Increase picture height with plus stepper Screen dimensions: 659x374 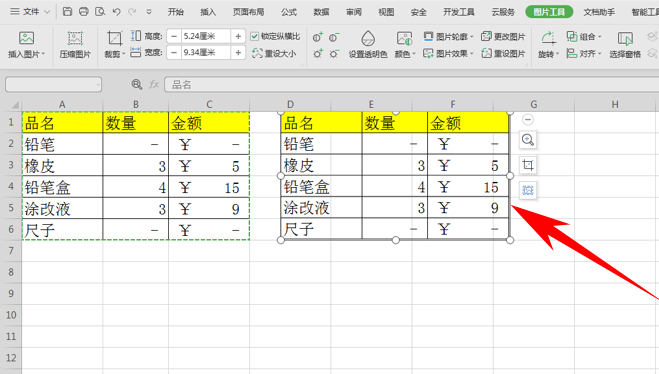(x=238, y=37)
